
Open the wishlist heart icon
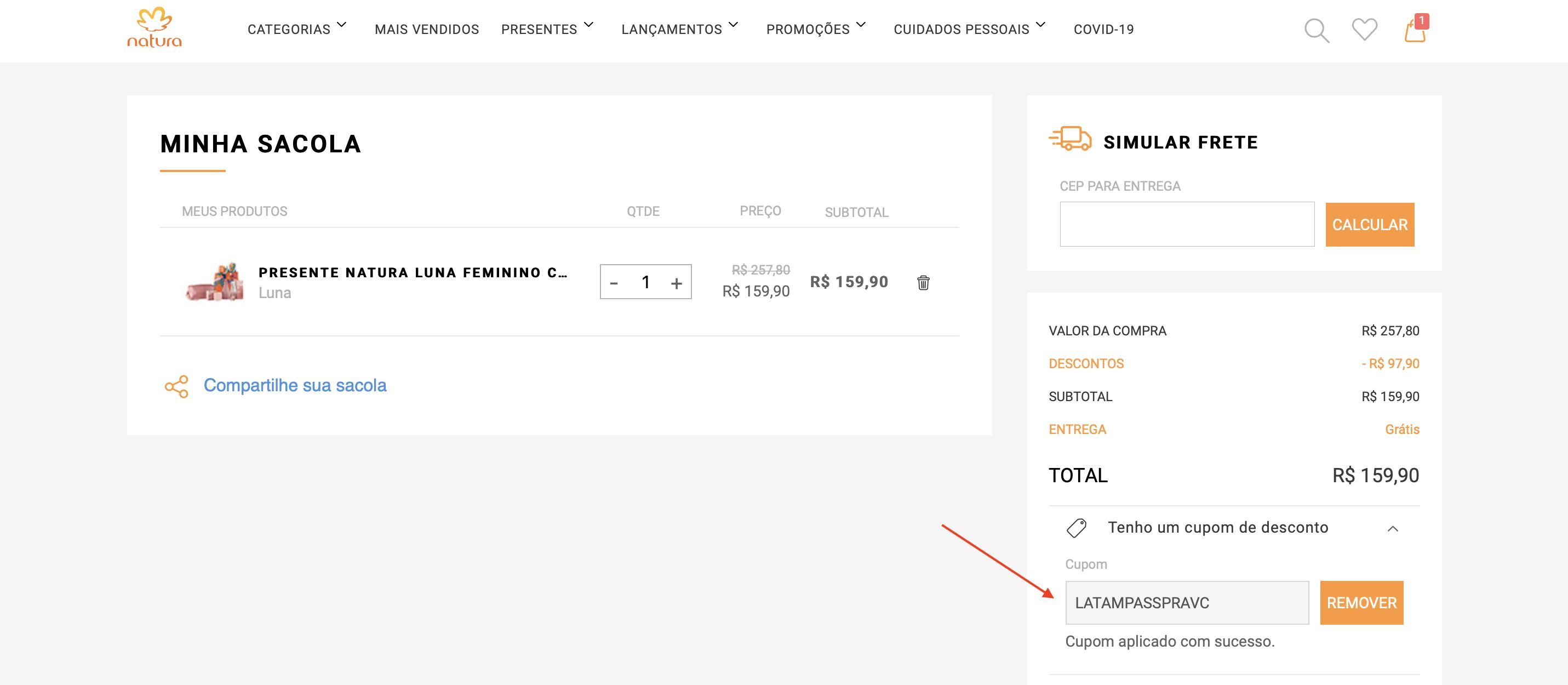tap(1365, 29)
